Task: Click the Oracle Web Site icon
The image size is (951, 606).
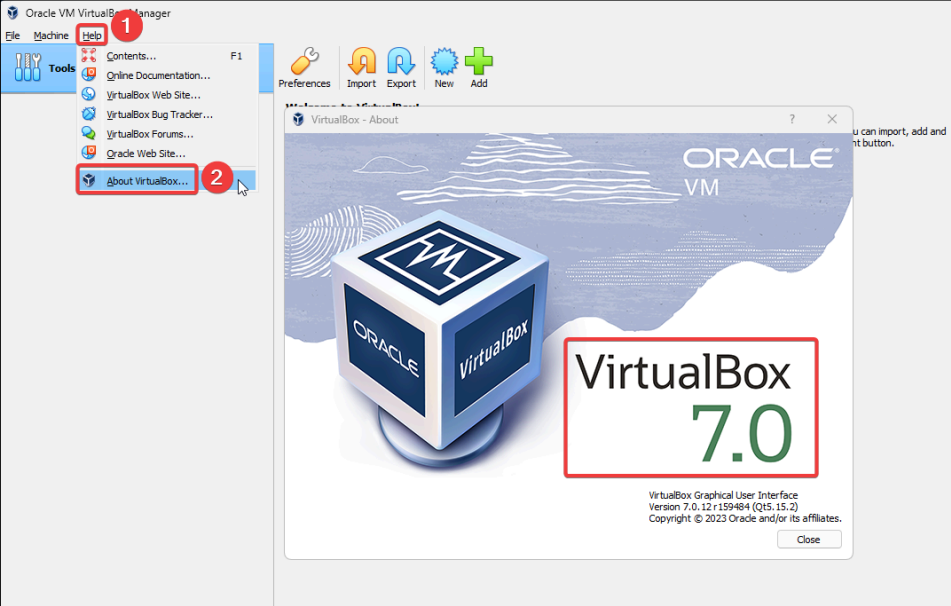Action: coord(89,152)
